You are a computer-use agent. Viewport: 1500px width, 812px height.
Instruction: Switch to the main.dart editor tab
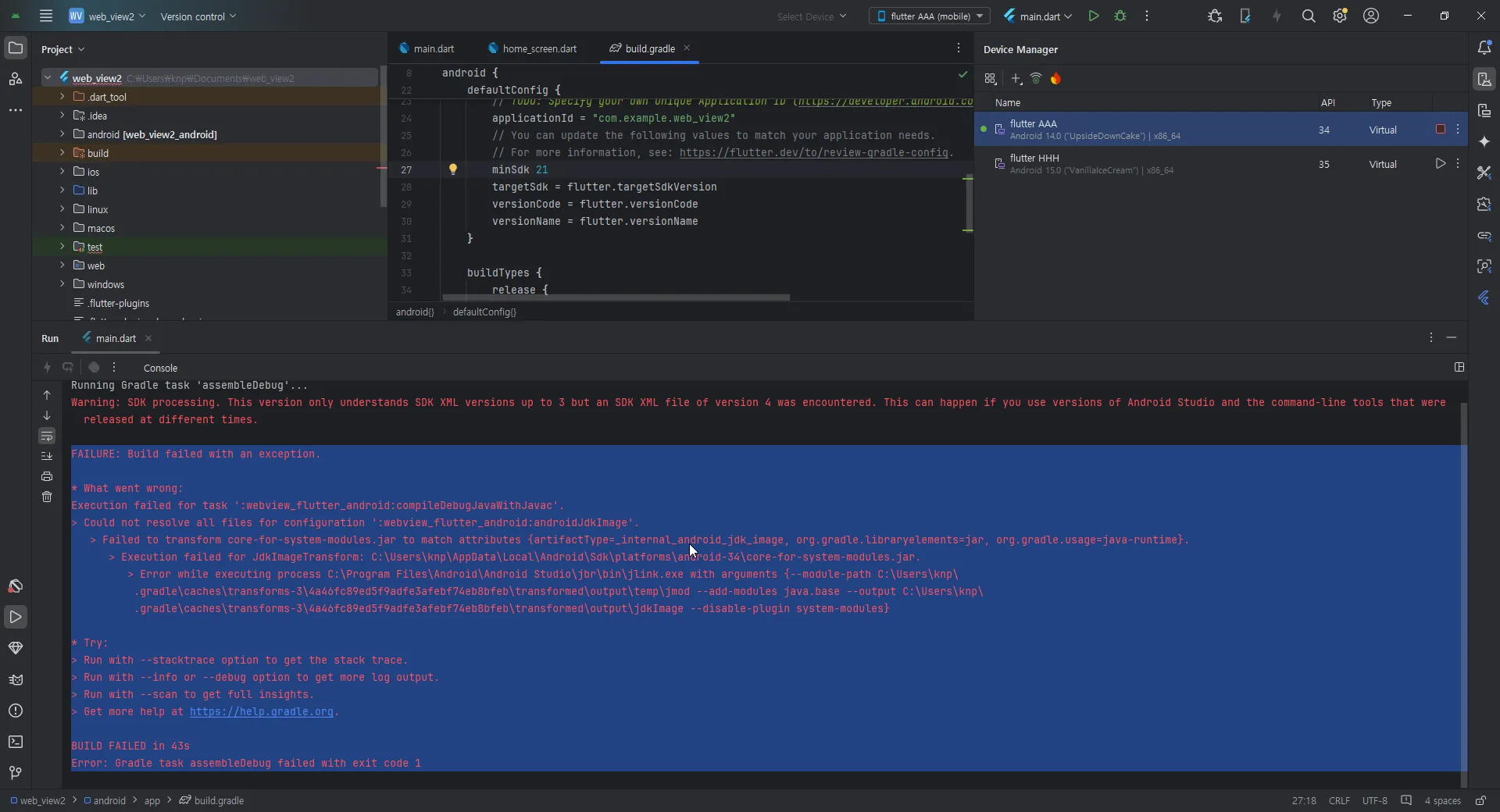tap(427, 48)
